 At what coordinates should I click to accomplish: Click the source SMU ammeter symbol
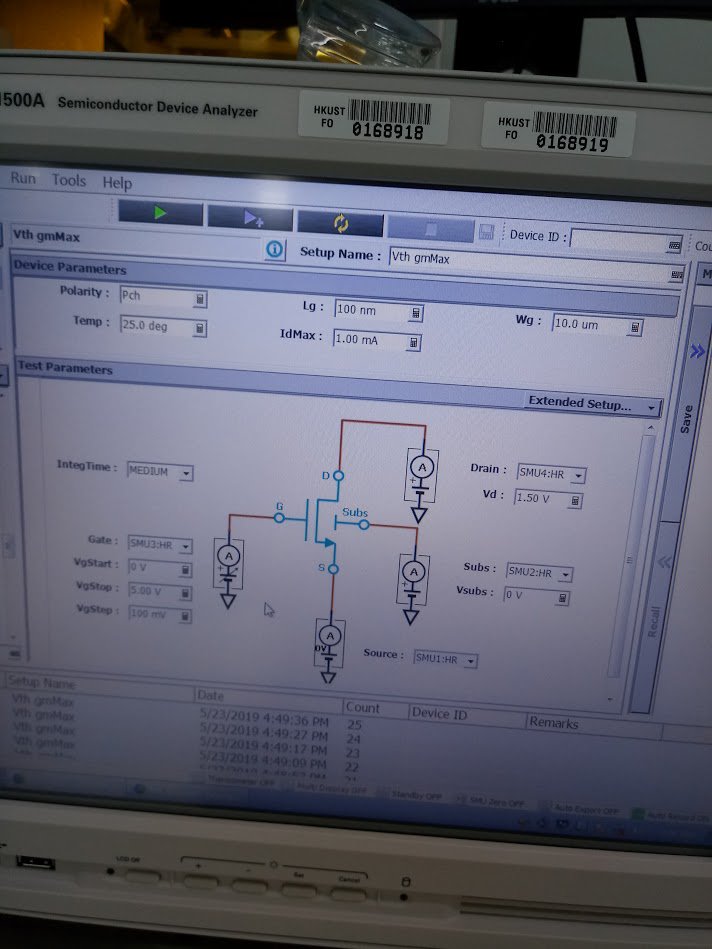point(330,635)
